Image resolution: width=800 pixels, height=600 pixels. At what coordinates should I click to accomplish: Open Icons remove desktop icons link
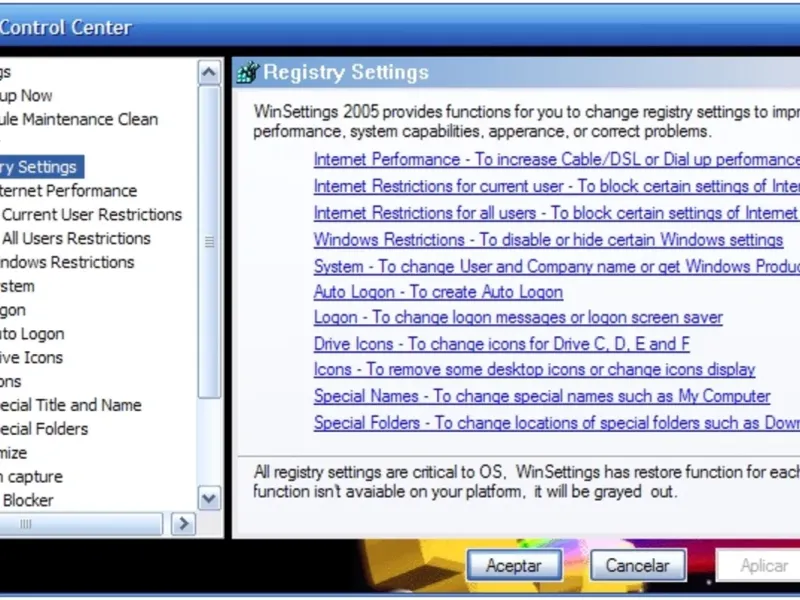[534, 369]
